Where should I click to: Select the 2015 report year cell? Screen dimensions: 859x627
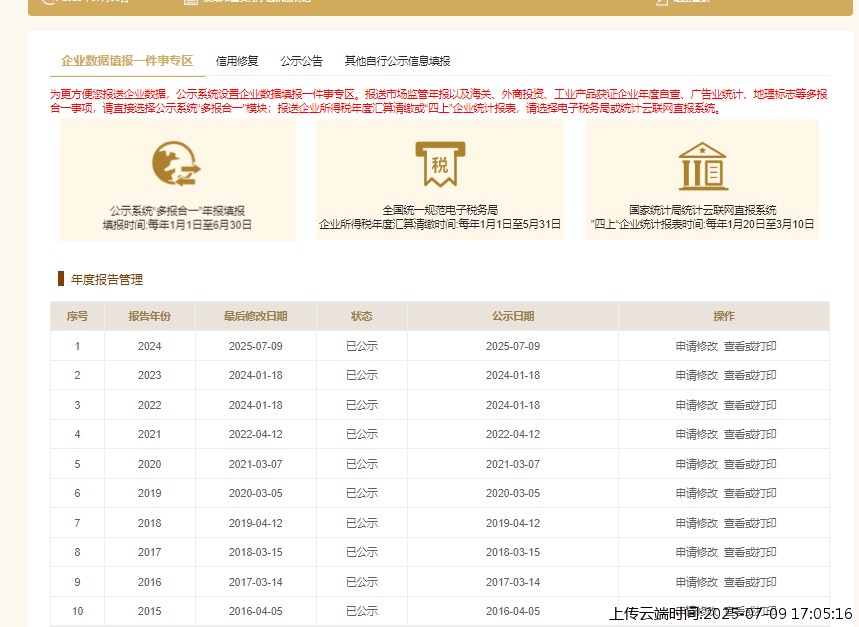(150, 611)
